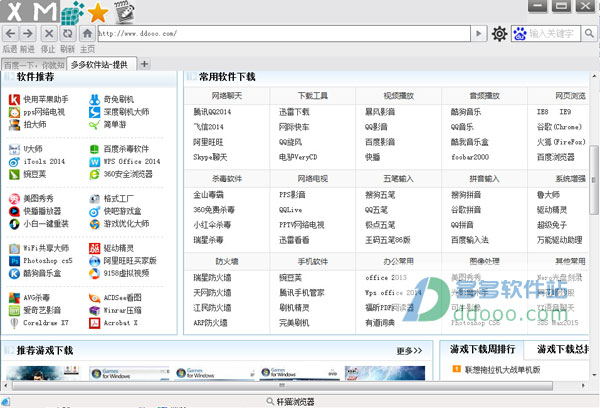Open the Skype聊天 link
Image resolution: width=600 pixels, height=408 pixels.
pyautogui.click(x=210, y=157)
